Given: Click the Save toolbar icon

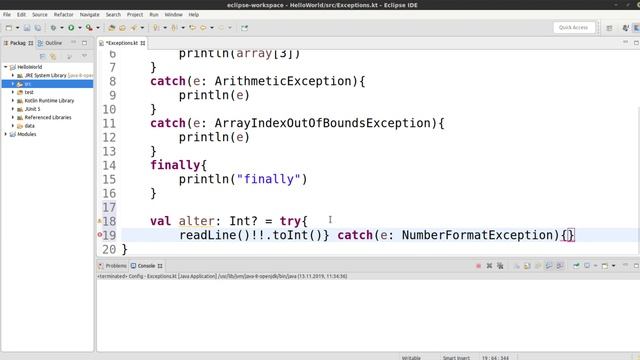Looking at the screenshot, I should 27,28.
